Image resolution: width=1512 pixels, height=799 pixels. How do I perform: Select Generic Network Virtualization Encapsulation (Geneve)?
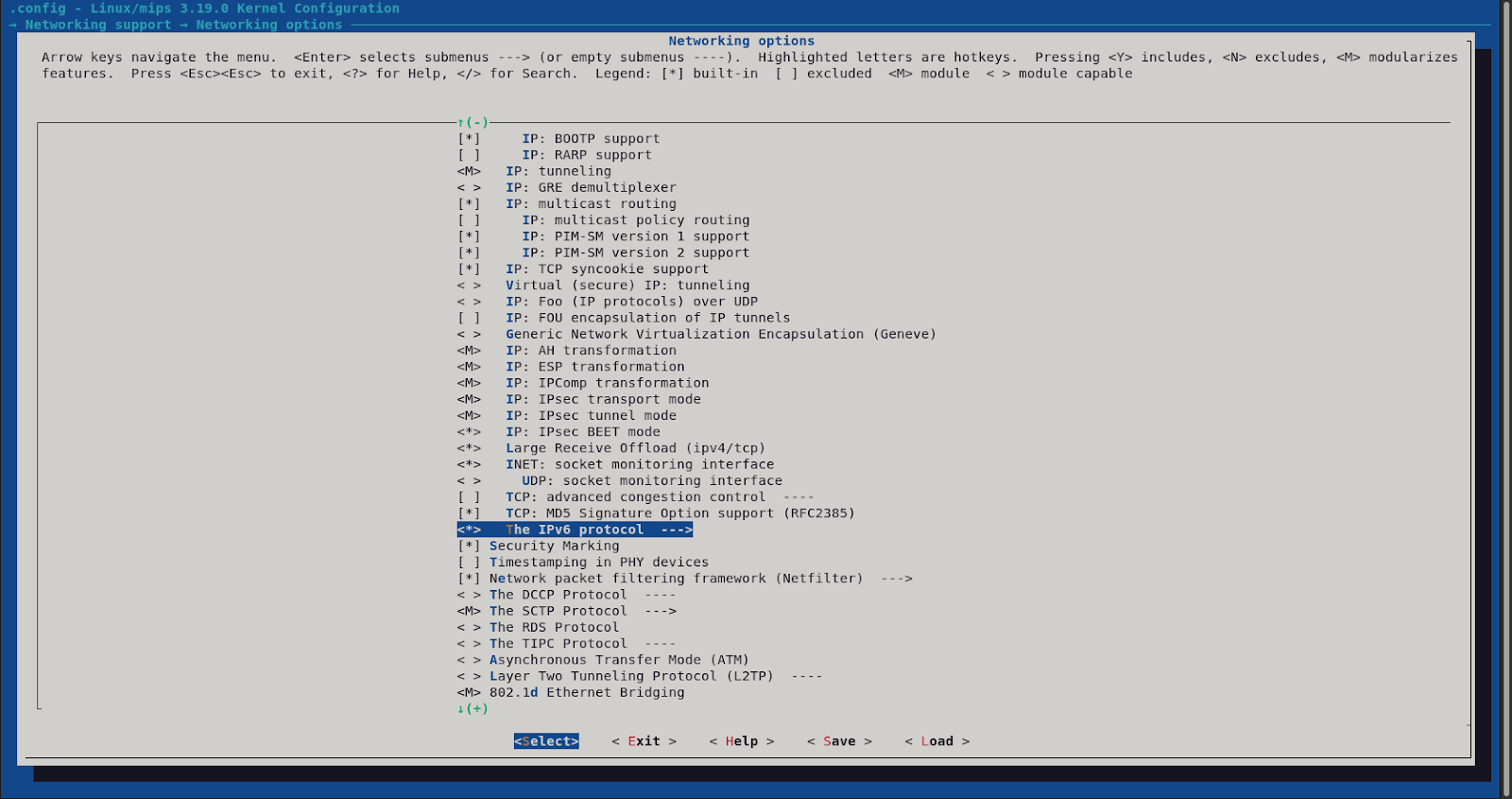click(x=720, y=335)
